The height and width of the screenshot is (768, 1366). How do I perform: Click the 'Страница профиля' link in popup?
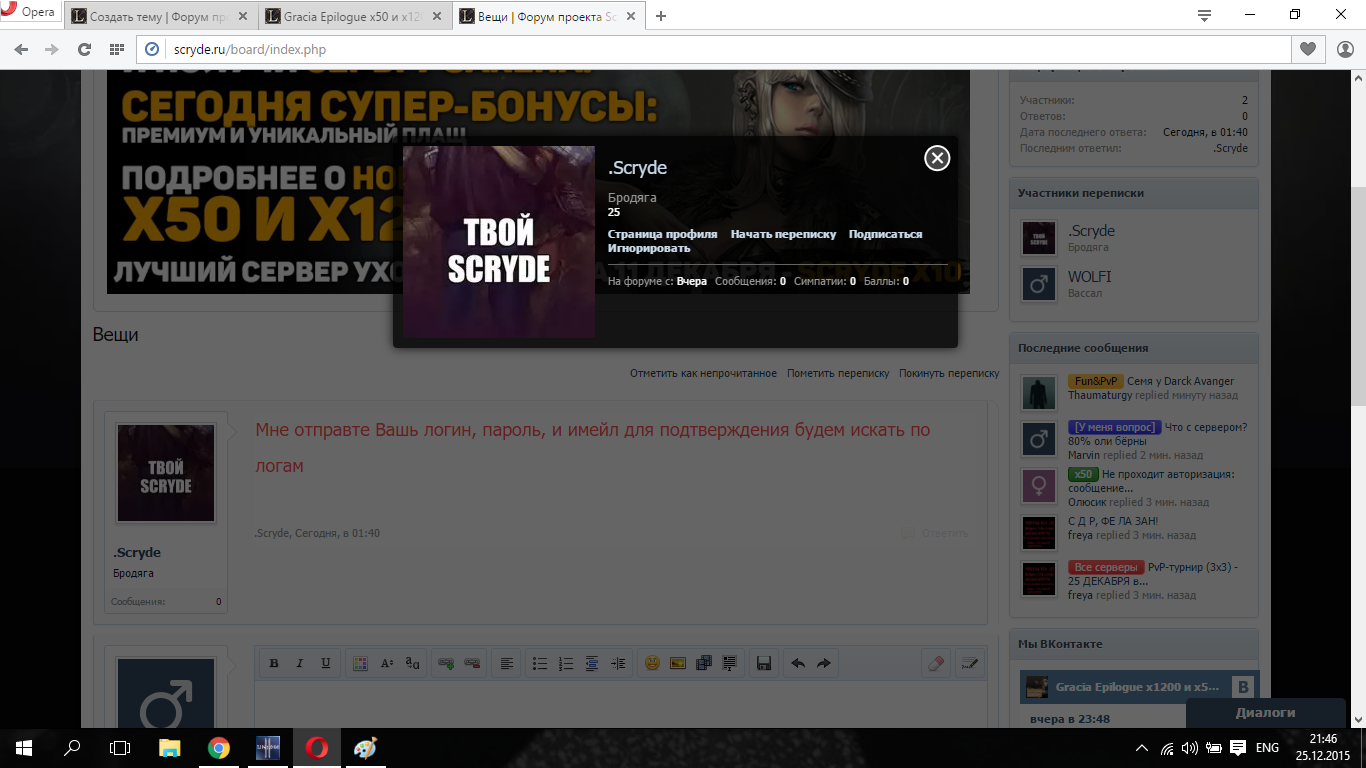point(662,234)
